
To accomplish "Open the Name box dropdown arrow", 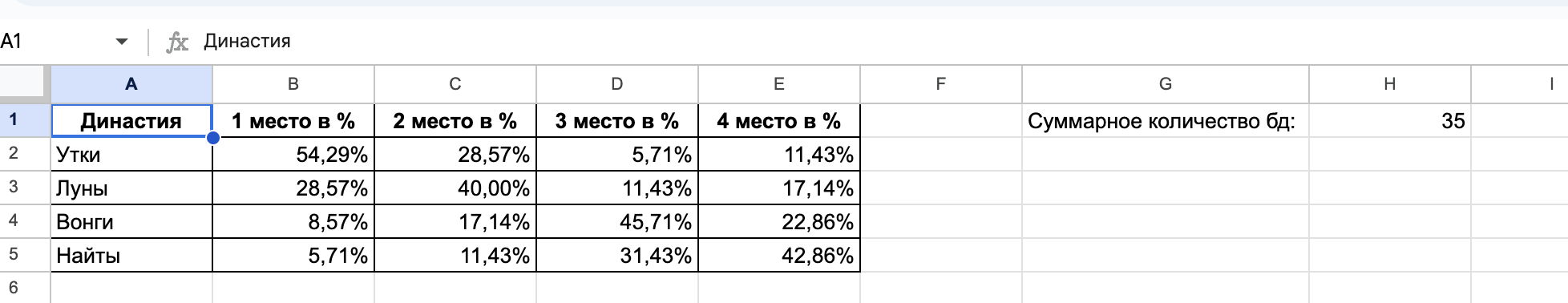I will [x=122, y=41].
